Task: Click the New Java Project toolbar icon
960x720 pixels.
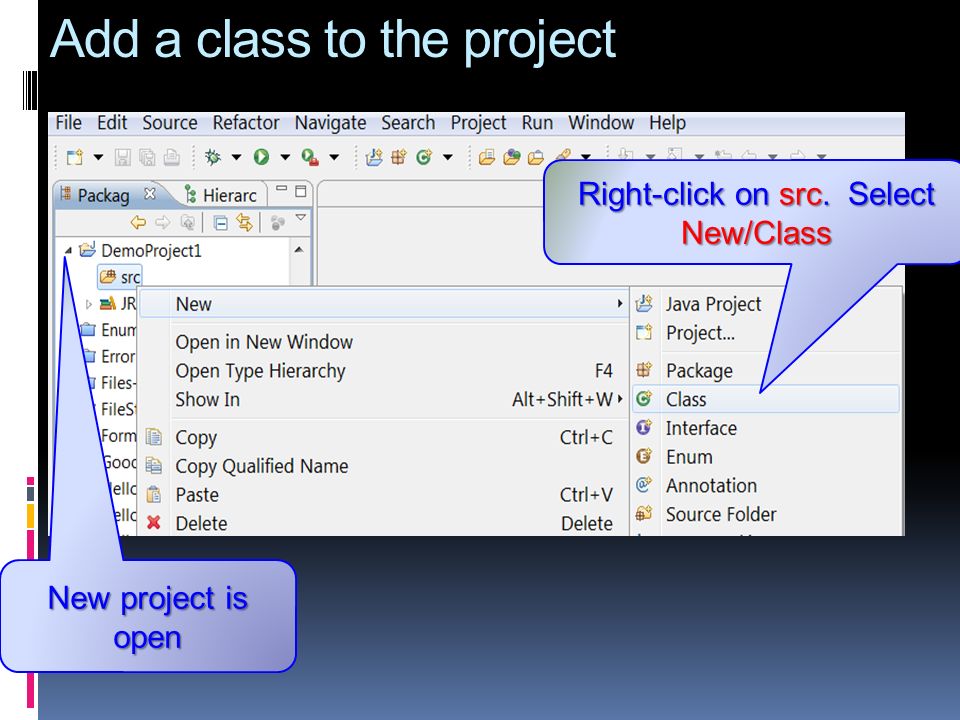Action: coord(374,157)
